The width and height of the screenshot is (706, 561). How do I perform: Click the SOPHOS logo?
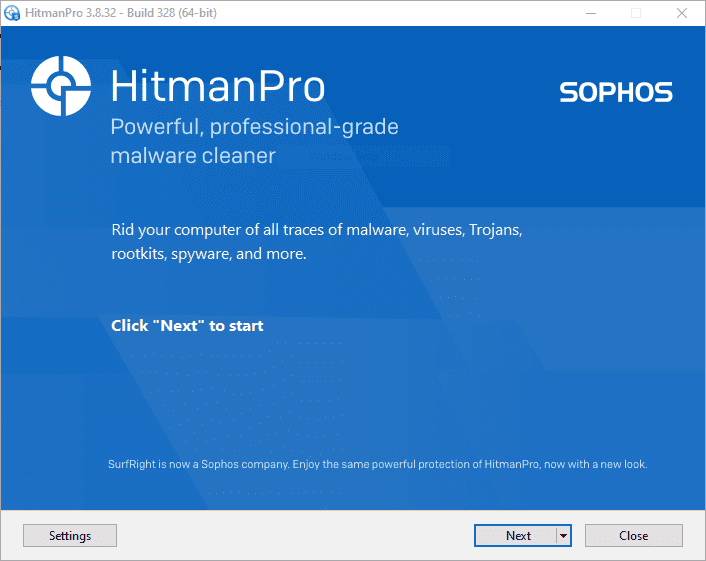pos(616,92)
